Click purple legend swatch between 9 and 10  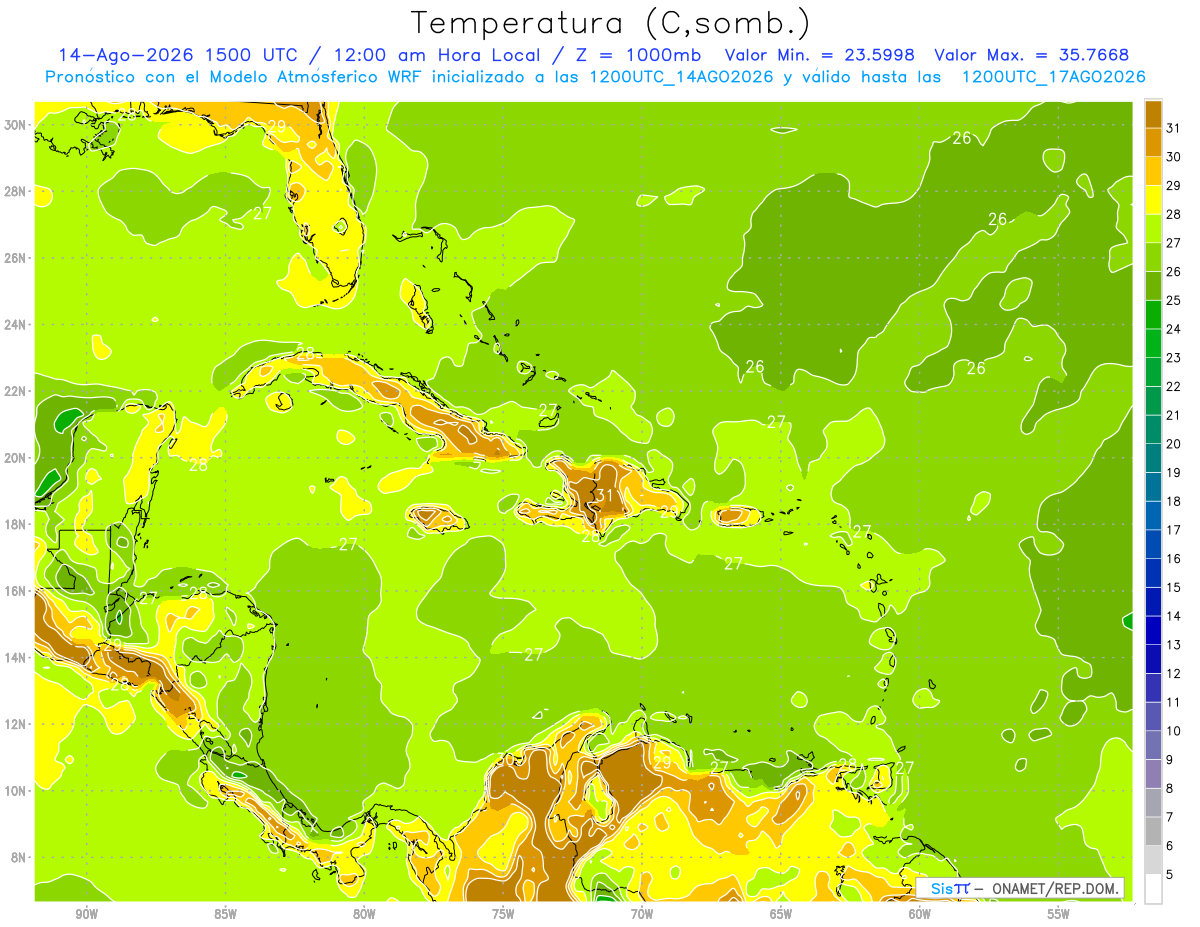pos(1153,745)
